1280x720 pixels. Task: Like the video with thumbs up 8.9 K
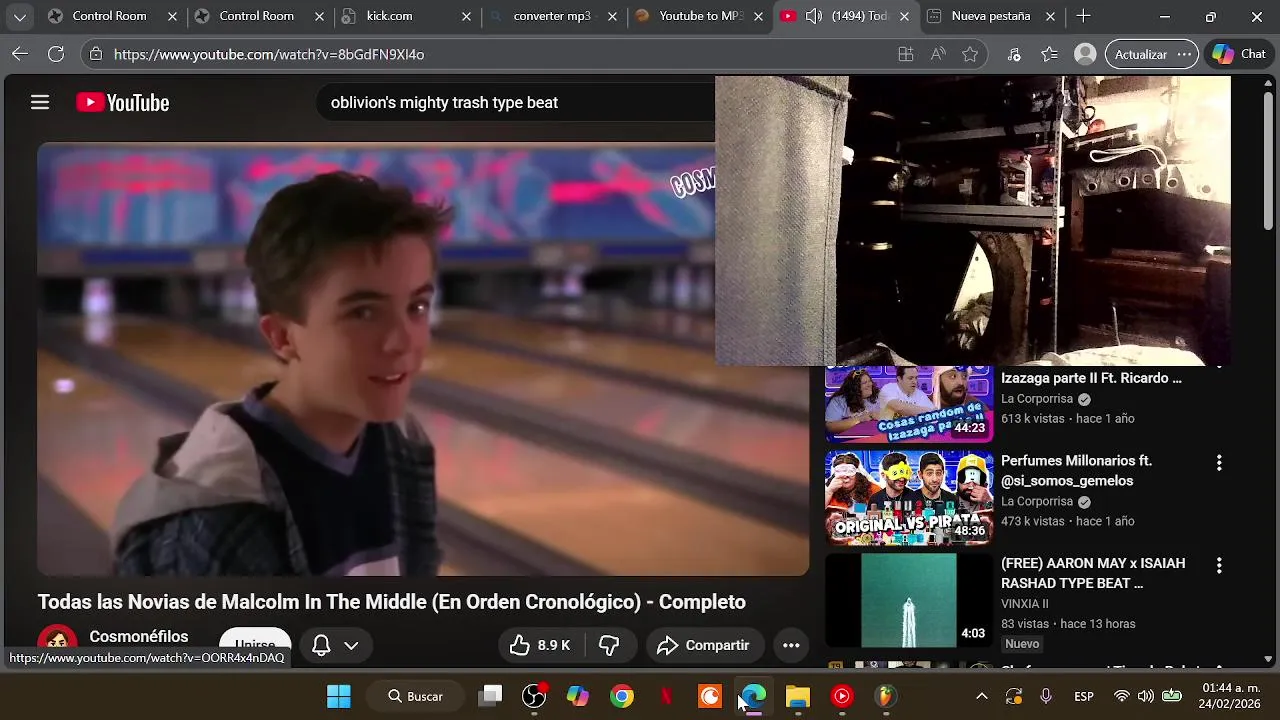[540, 646]
